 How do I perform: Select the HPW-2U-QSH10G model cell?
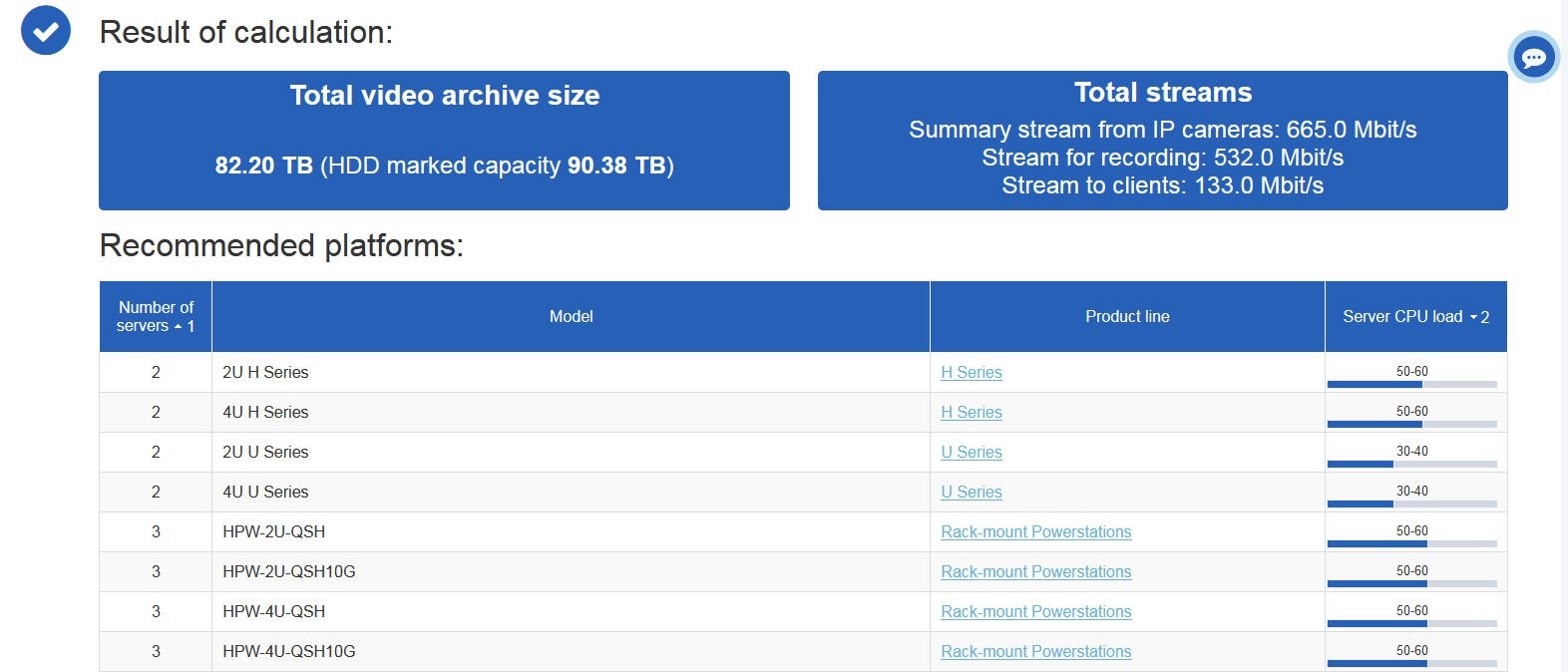tap(571, 571)
